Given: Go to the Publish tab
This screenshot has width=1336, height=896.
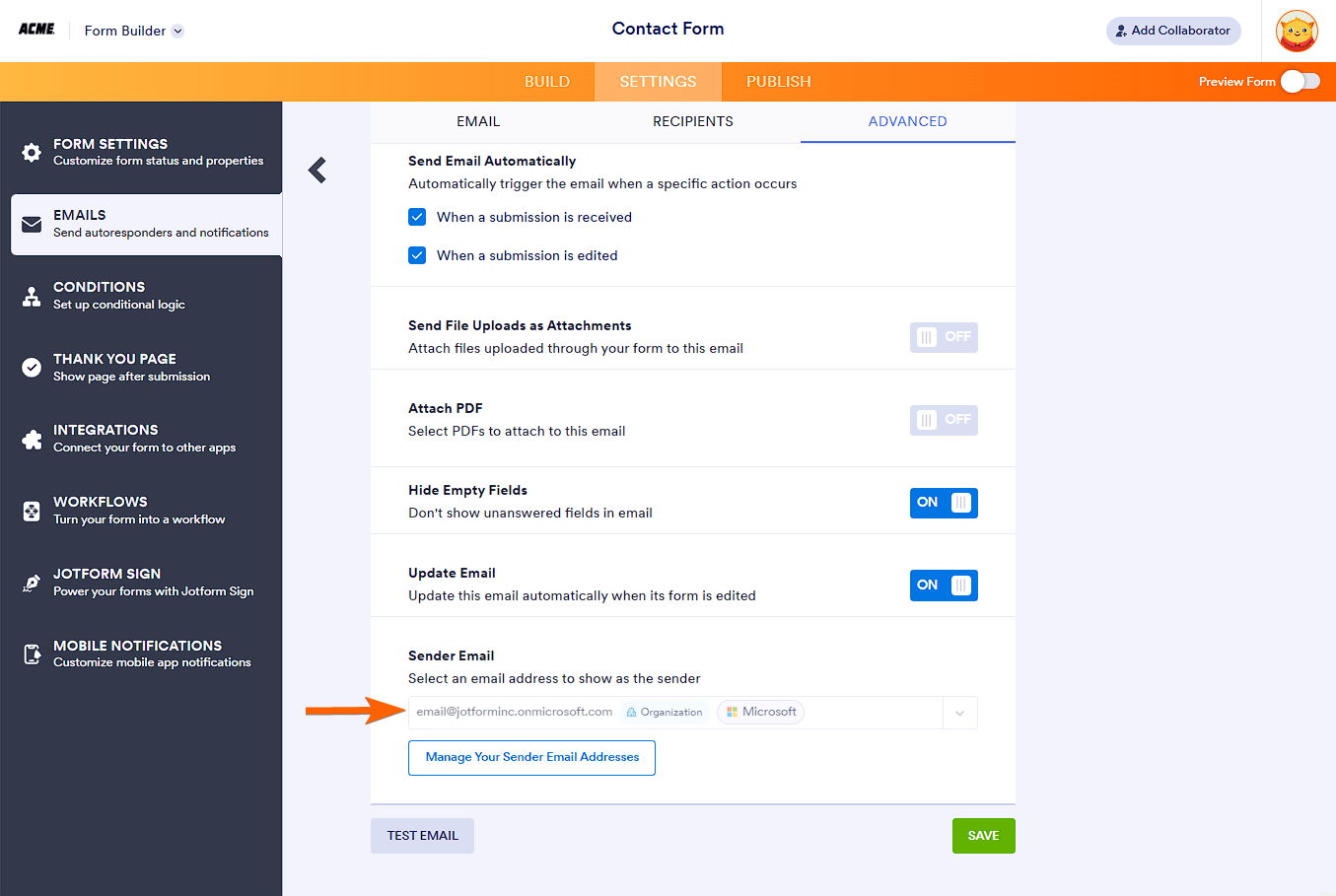Looking at the screenshot, I should (778, 82).
